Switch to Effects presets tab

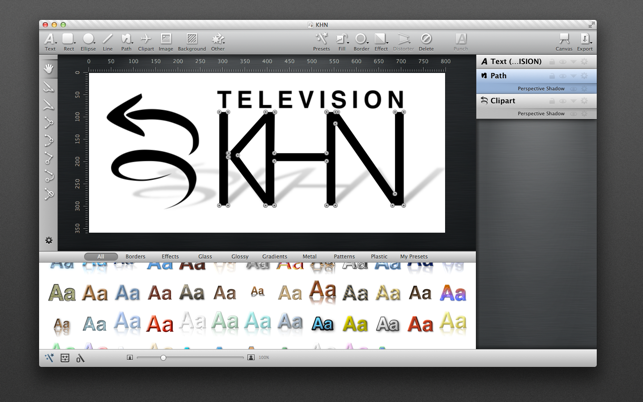(170, 256)
